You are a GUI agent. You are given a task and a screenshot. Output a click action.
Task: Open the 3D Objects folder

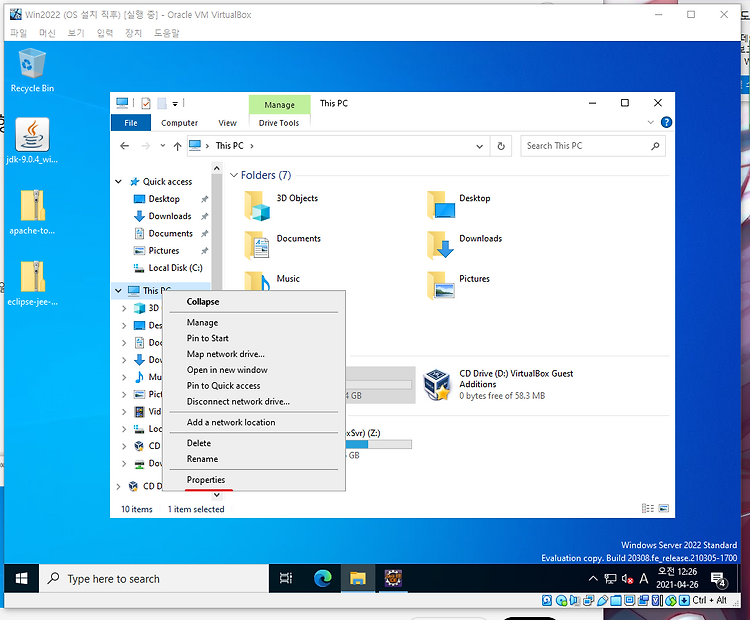point(281,206)
